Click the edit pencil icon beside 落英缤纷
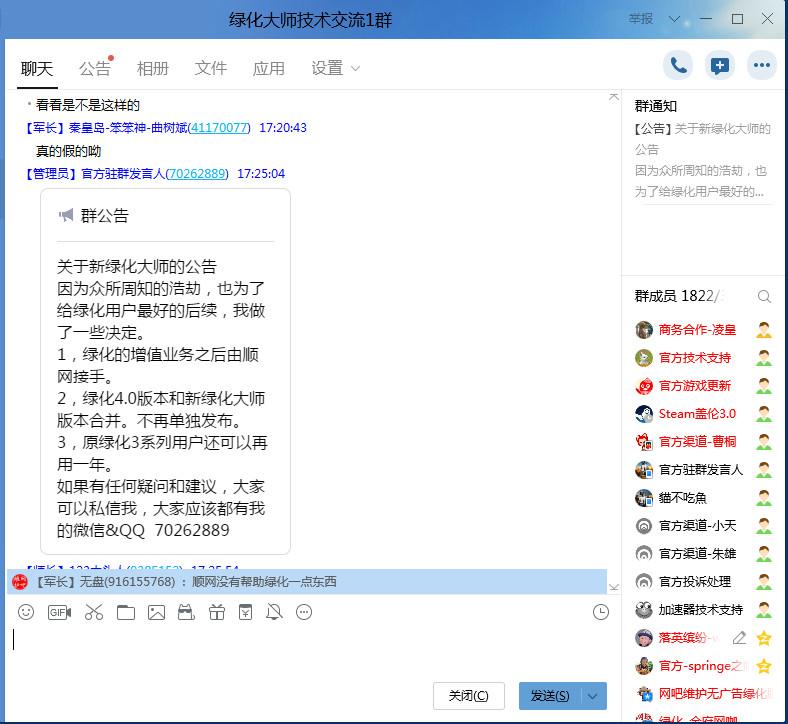Viewport: 788px width, 724px height. tap(739, 638)
